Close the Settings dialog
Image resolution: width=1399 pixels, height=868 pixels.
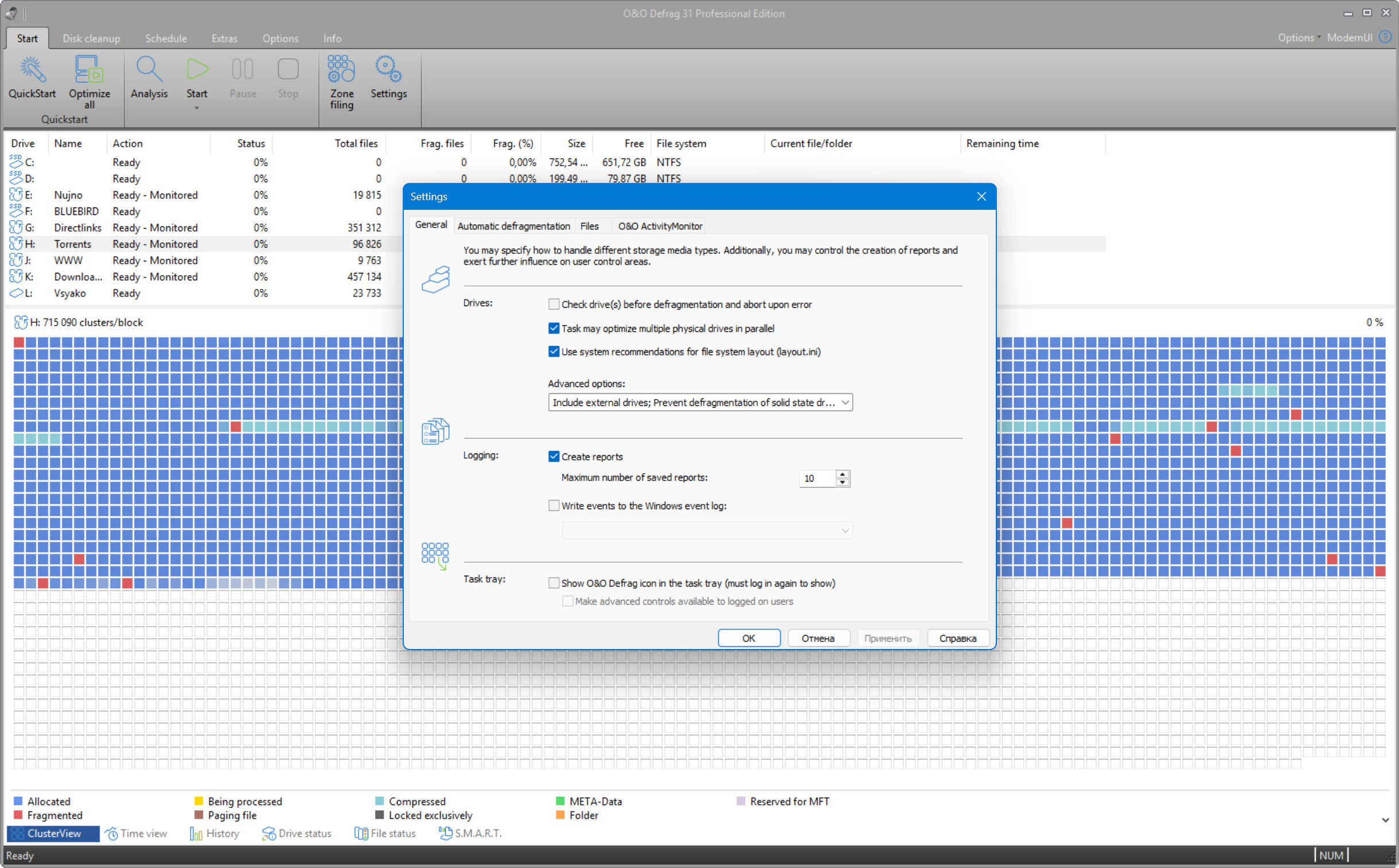pos(981,196)
